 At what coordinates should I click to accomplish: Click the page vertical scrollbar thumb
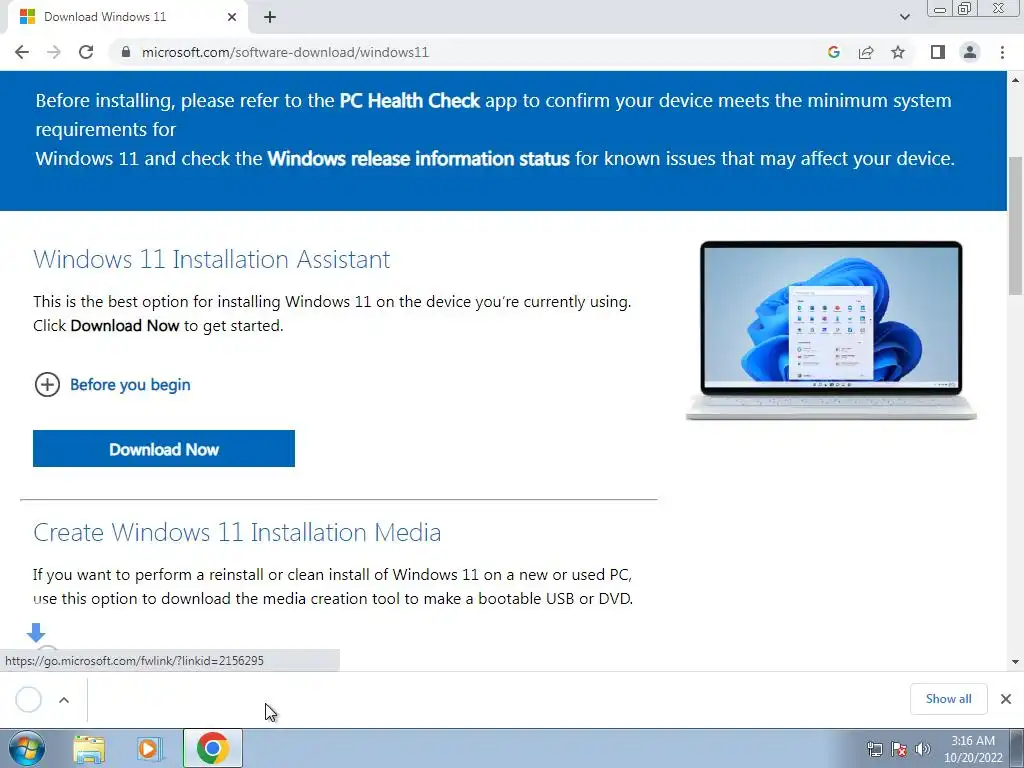(1016, 226)
